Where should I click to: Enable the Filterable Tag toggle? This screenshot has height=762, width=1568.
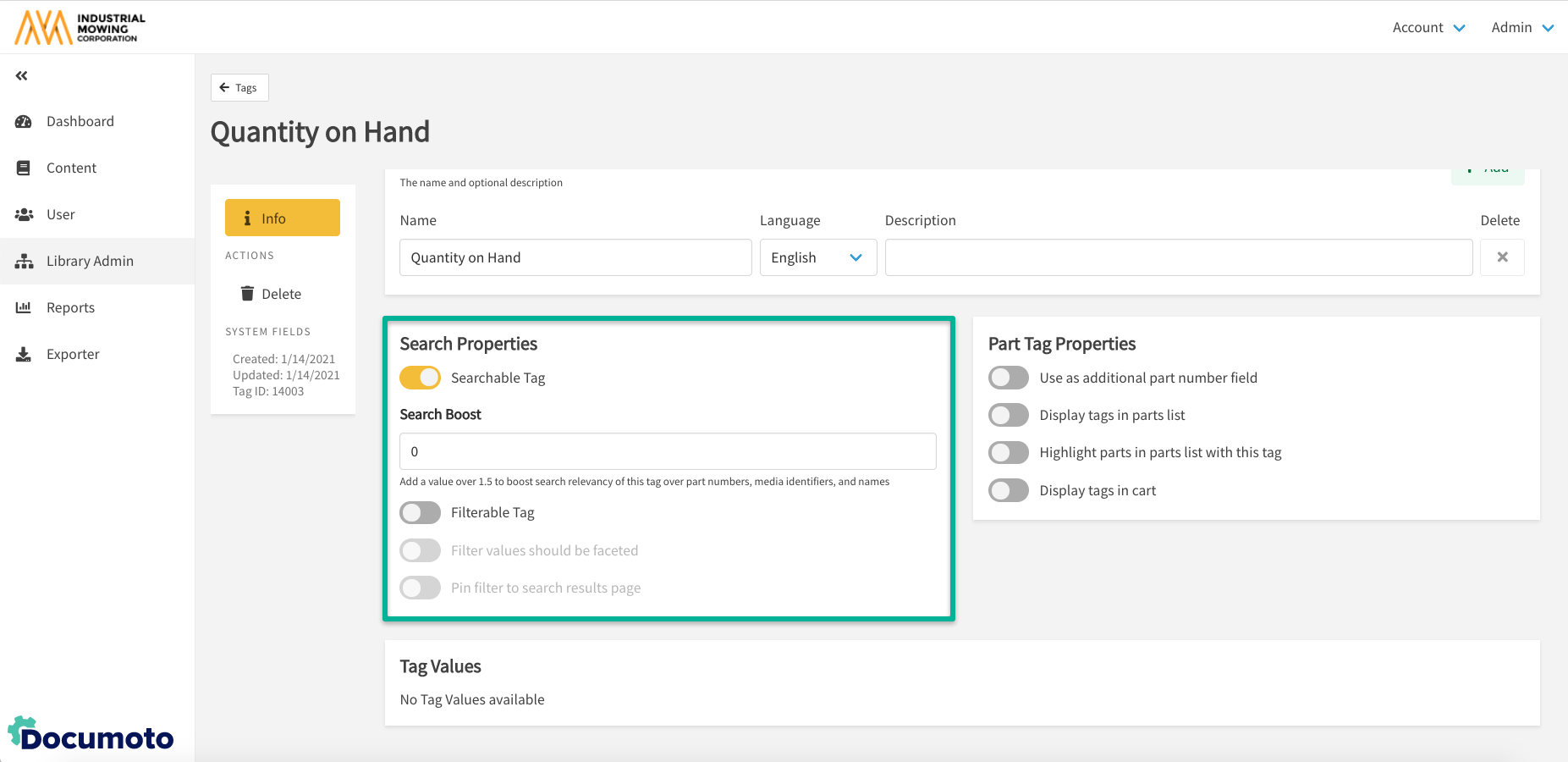[x=420, y=513]
